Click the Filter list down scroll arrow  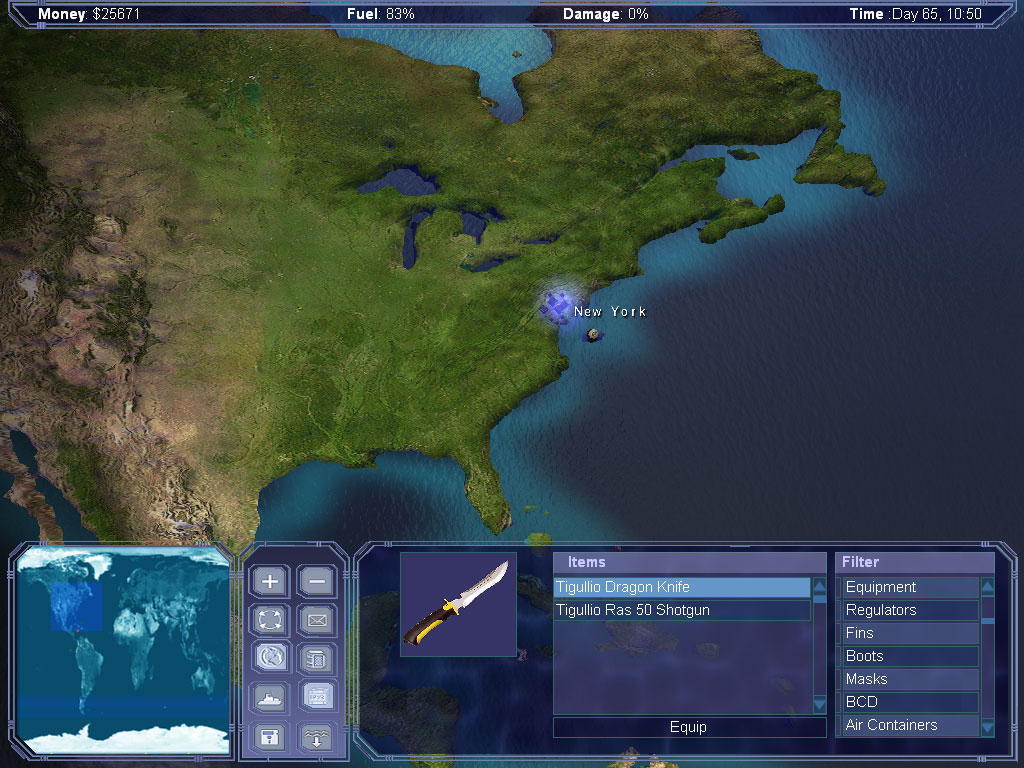(x=987, y=727)
